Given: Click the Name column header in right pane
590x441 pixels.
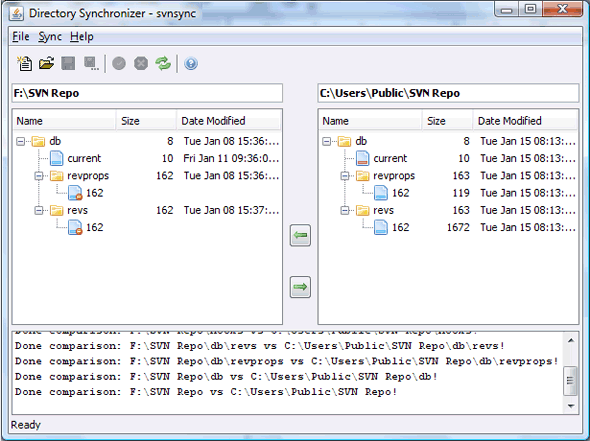Looking at the screenshot, I should point(370,121).
